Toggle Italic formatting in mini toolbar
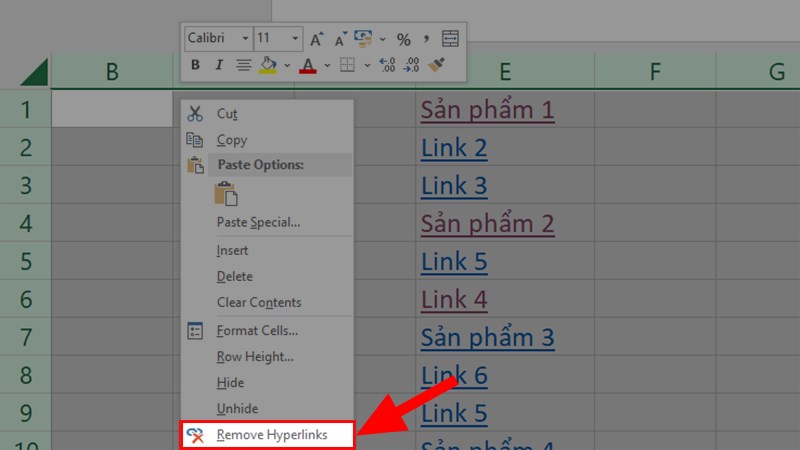 click(x=218, y=66)
